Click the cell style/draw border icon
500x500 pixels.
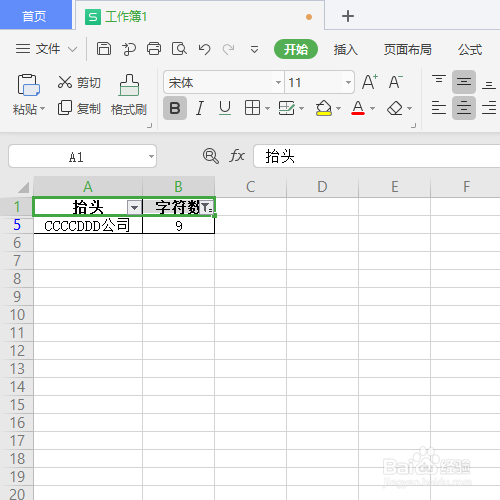pos(287,108)
